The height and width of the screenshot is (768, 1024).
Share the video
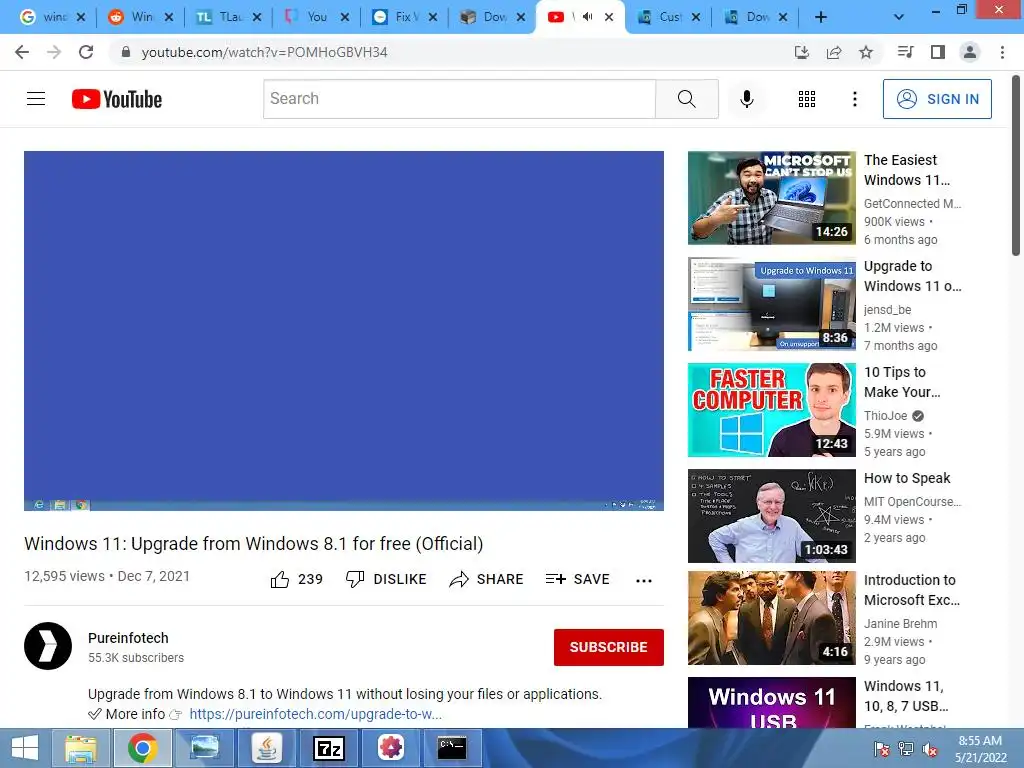coord(487,579)
